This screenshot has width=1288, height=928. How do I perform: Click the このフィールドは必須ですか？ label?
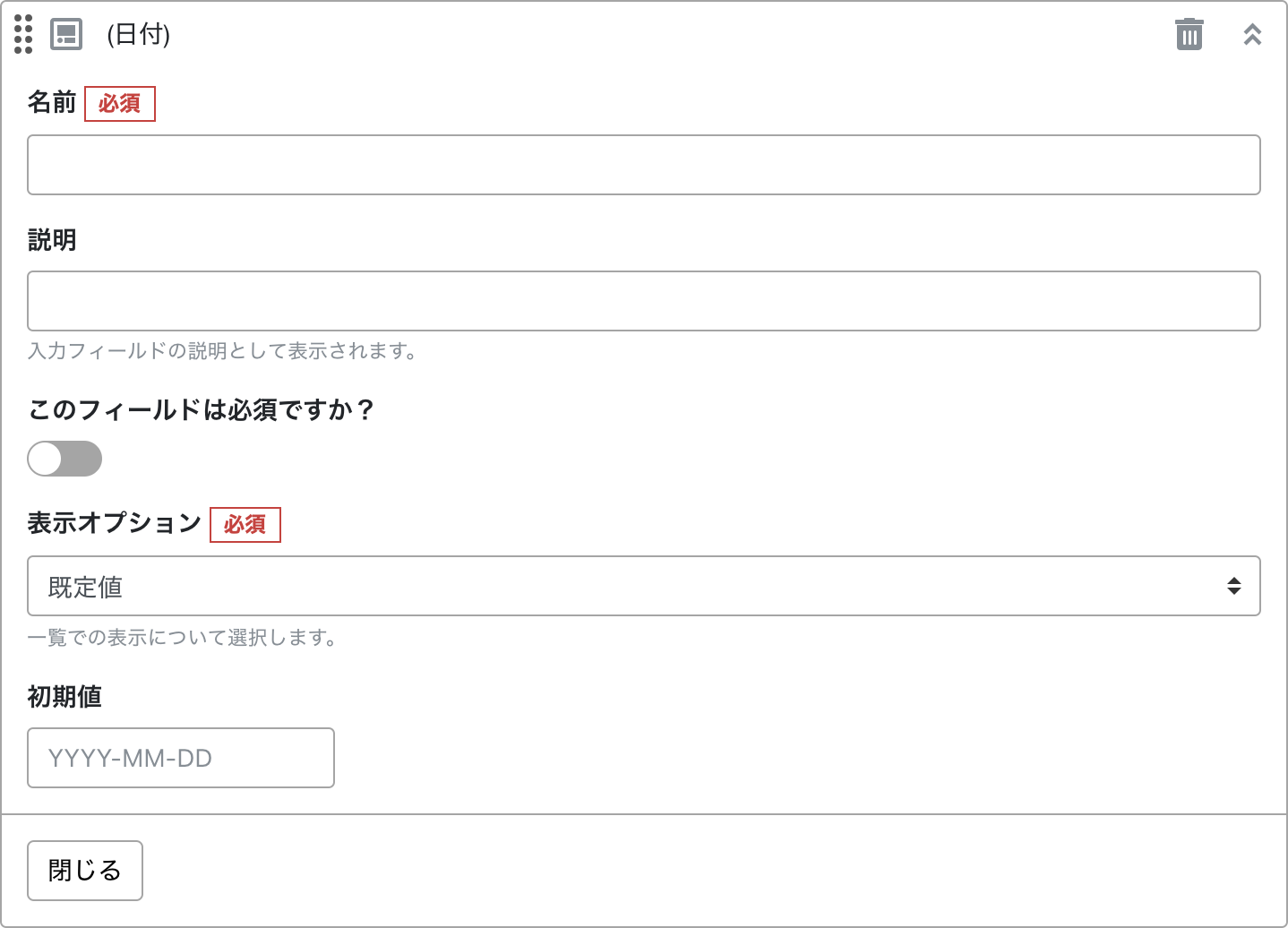202,409
